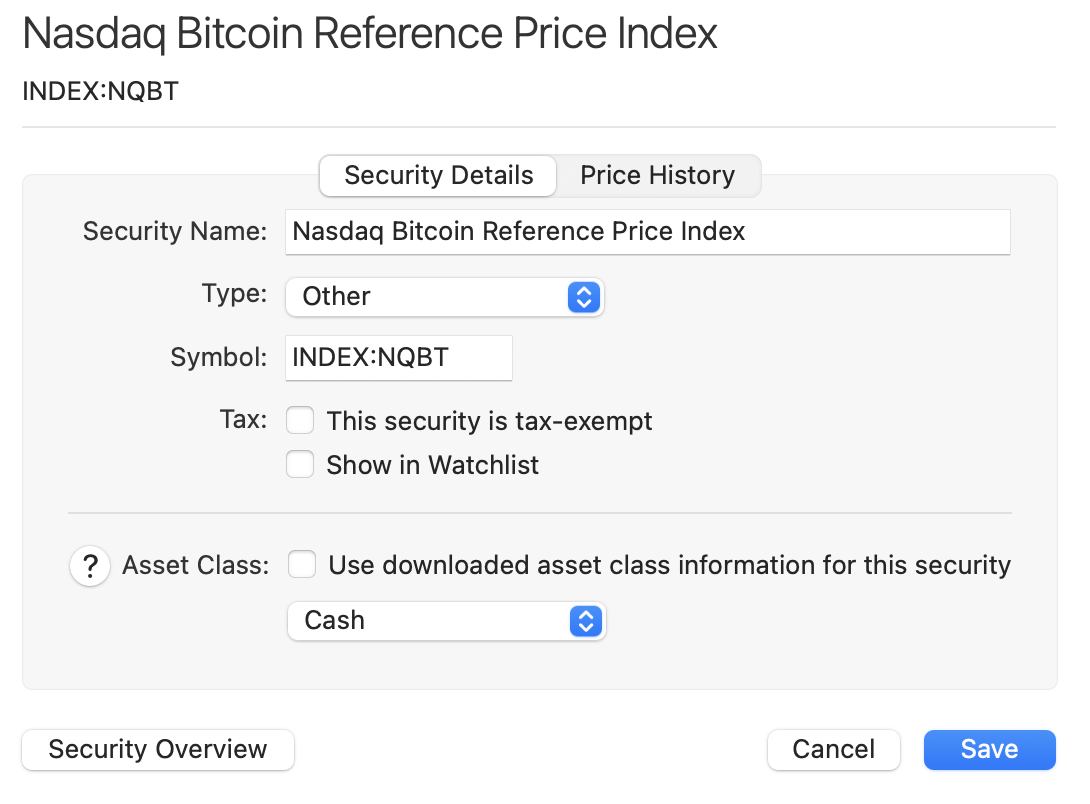Click the Asset Class help question mark
The height and width of the screenshot is (804, 1090).
90,567
